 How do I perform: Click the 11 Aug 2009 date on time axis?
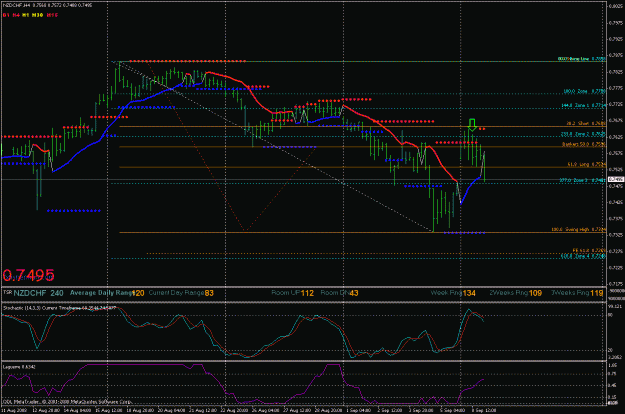point(13,410)
